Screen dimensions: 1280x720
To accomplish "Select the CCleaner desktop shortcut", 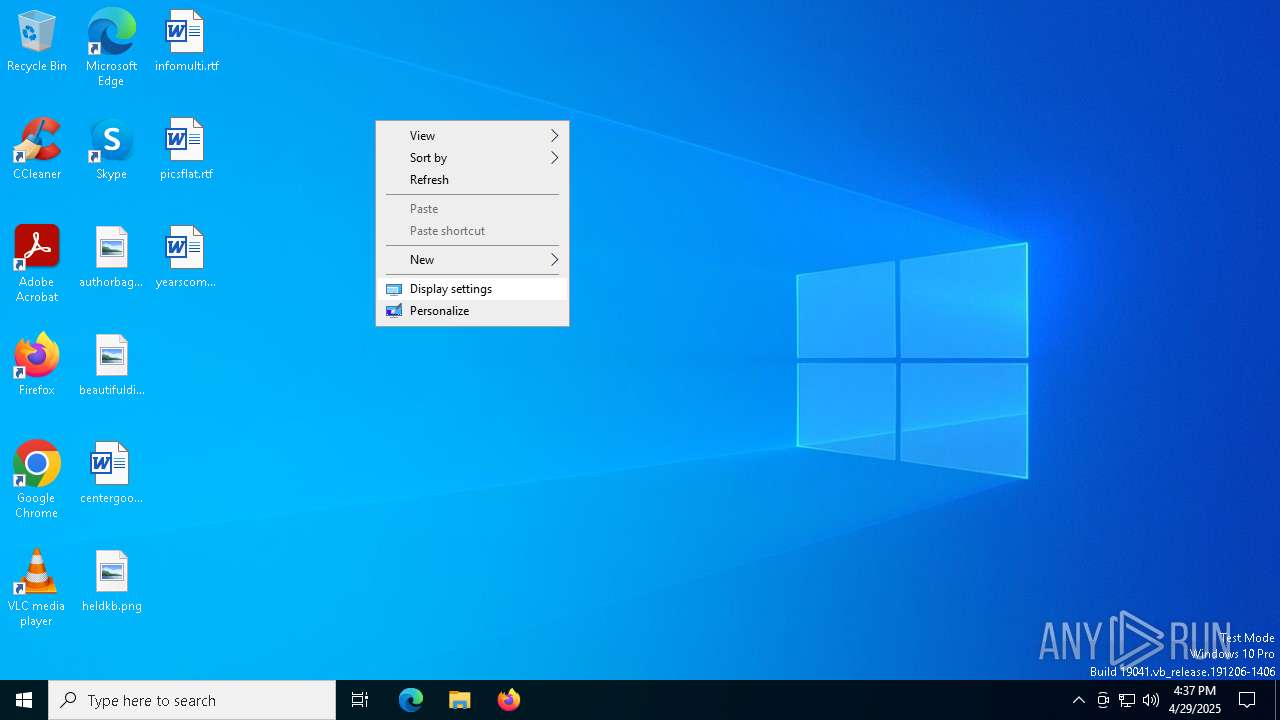I will (37, 149).
